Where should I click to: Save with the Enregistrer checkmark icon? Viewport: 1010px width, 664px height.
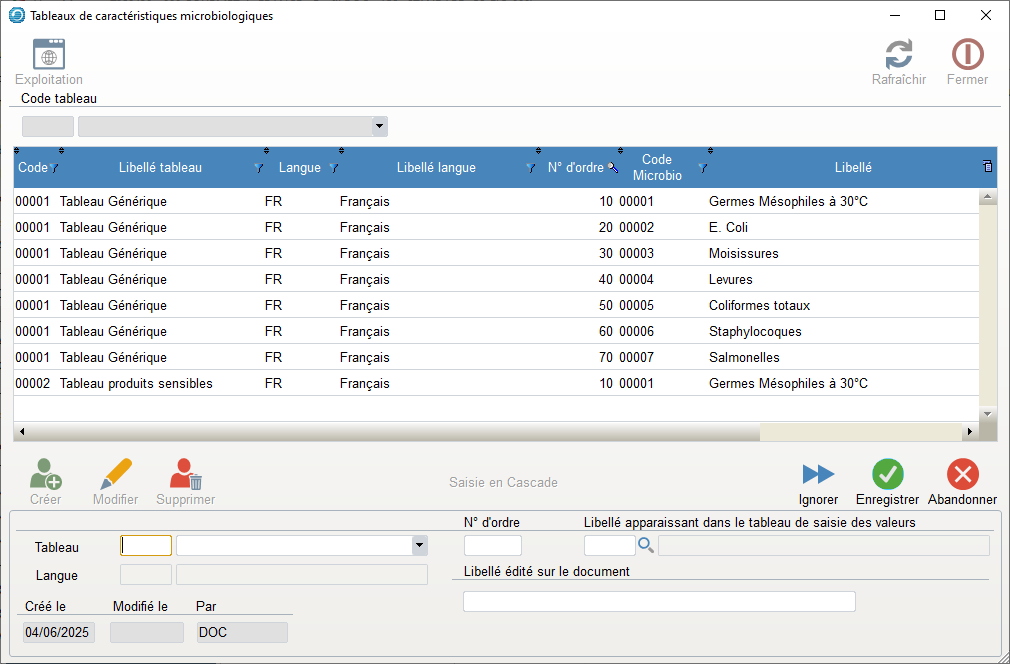887,474
